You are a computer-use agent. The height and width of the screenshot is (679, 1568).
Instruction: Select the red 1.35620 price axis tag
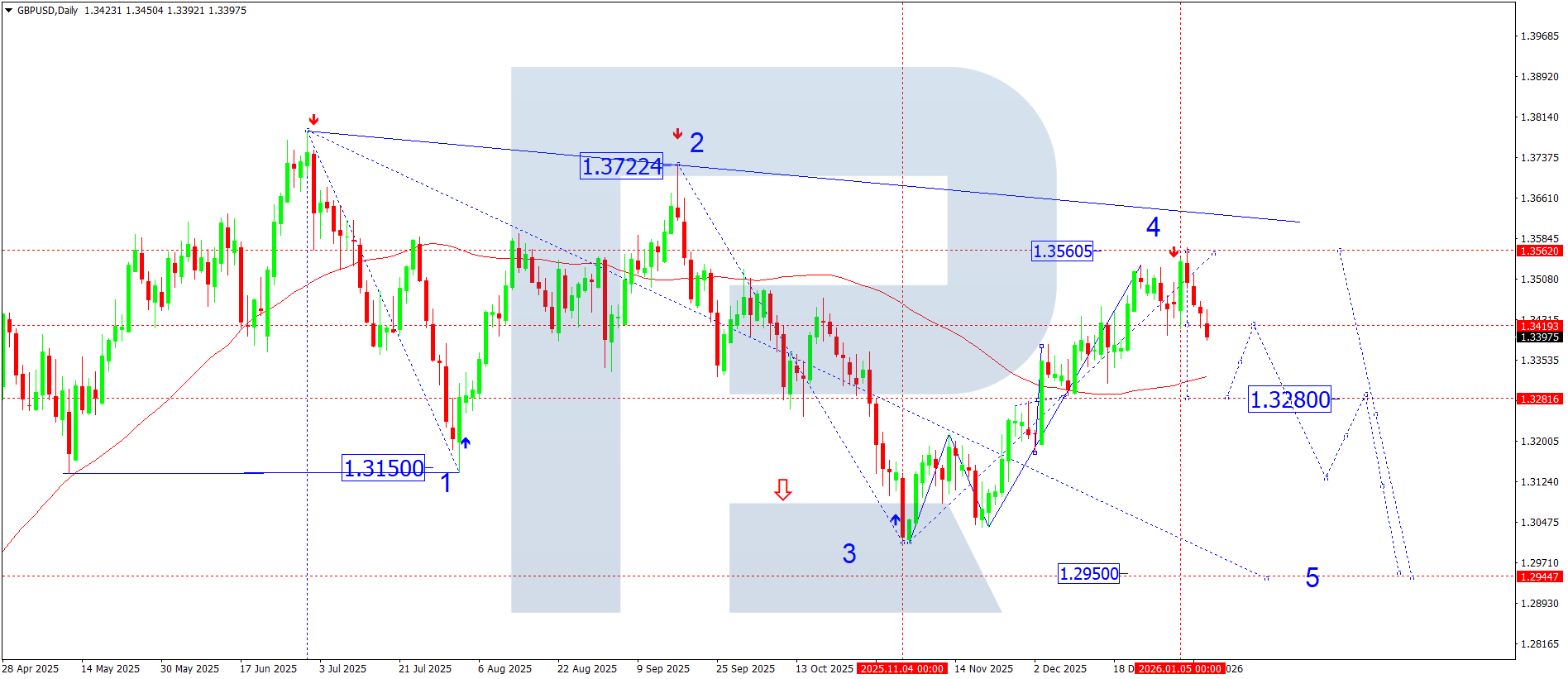[x=1539, y=251]
